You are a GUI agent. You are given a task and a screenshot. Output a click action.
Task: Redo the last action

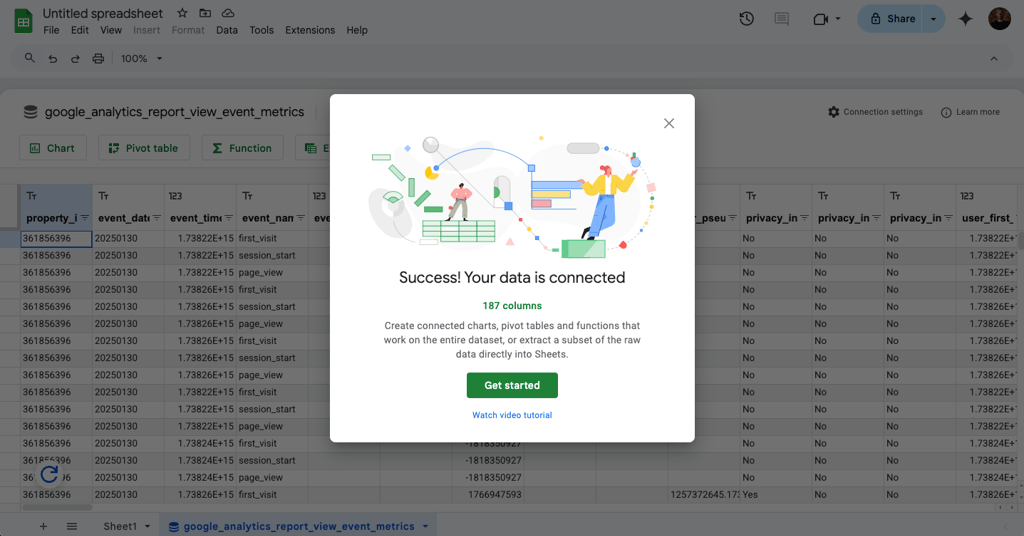point(75,59)
